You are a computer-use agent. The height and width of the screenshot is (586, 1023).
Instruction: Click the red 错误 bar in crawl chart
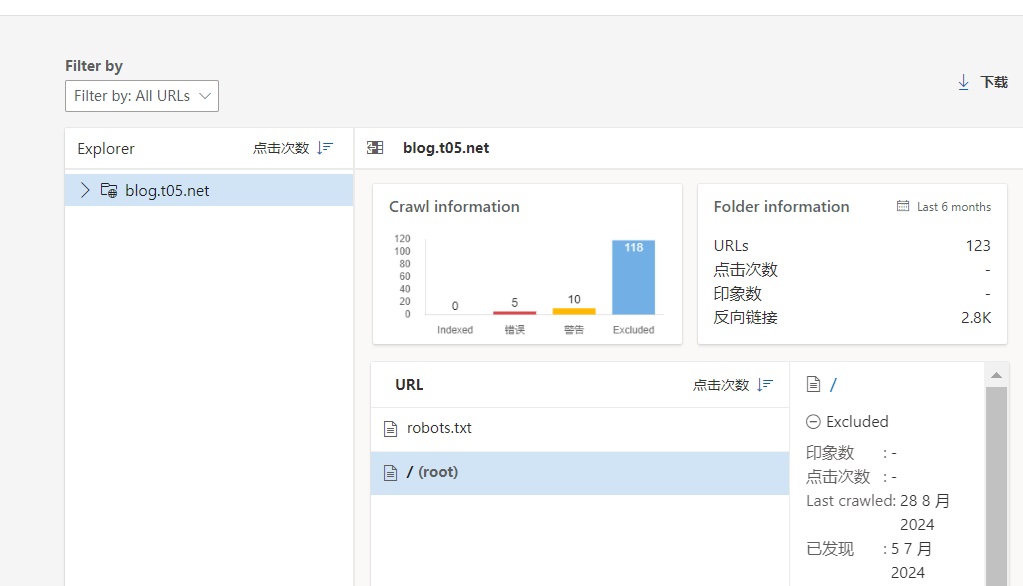[x=514, y=312]
